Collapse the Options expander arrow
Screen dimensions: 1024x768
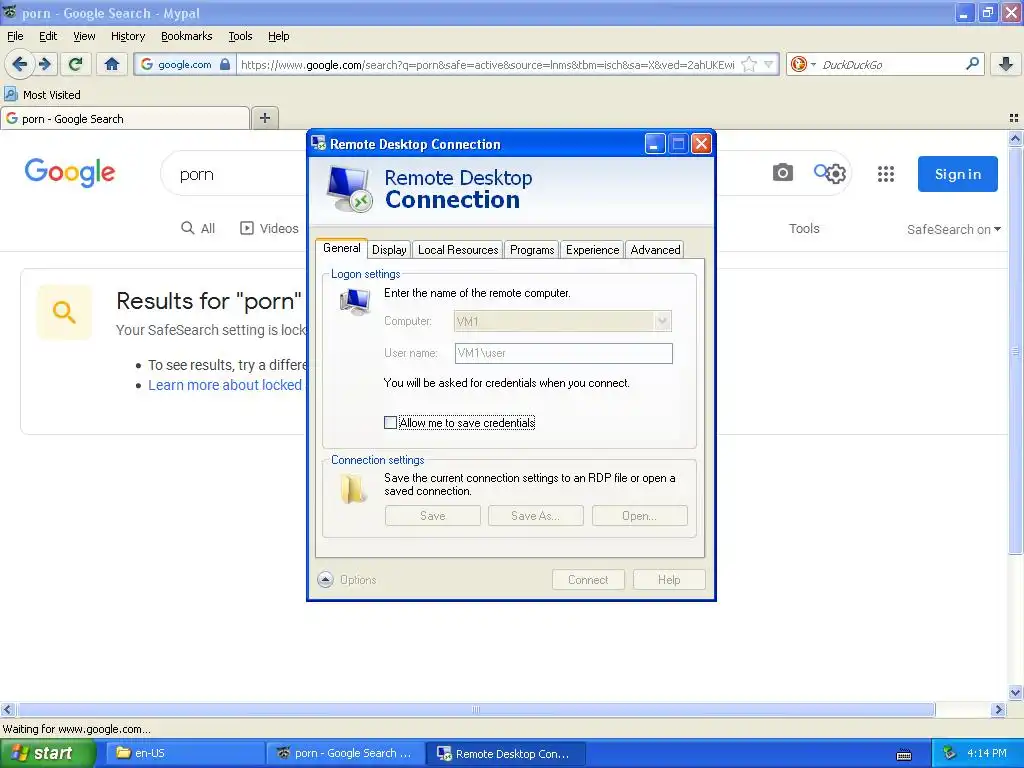325,579
